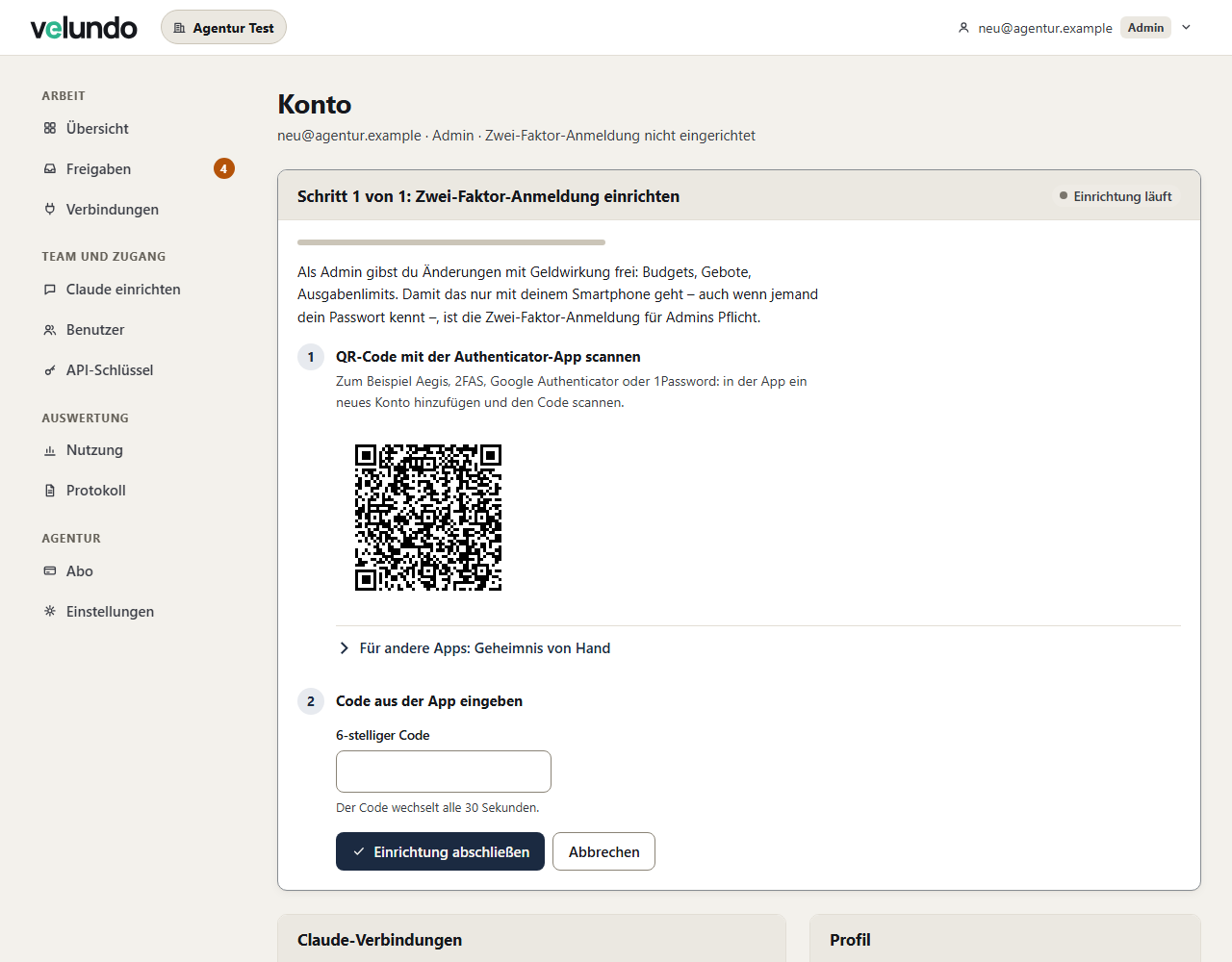Click the Übersicht grid icon

(50, 128)
